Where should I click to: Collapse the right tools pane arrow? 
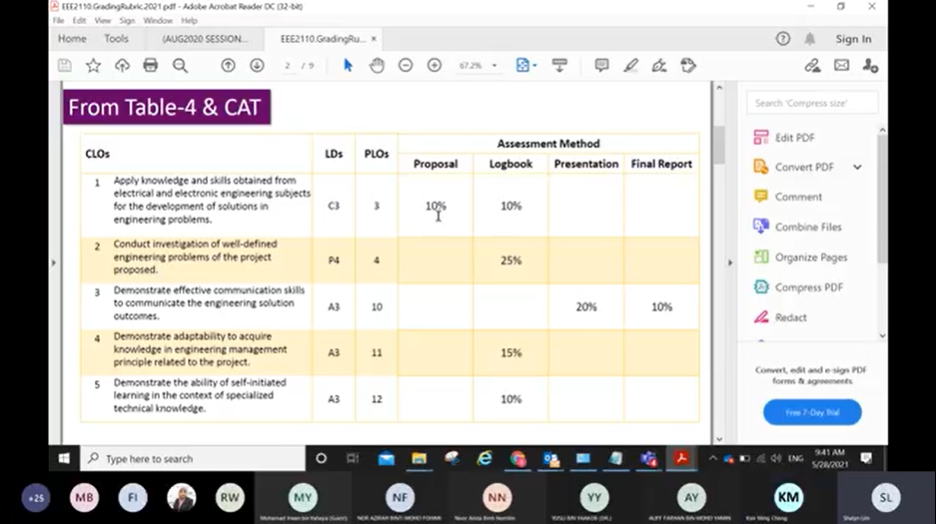tap(729, 263)
